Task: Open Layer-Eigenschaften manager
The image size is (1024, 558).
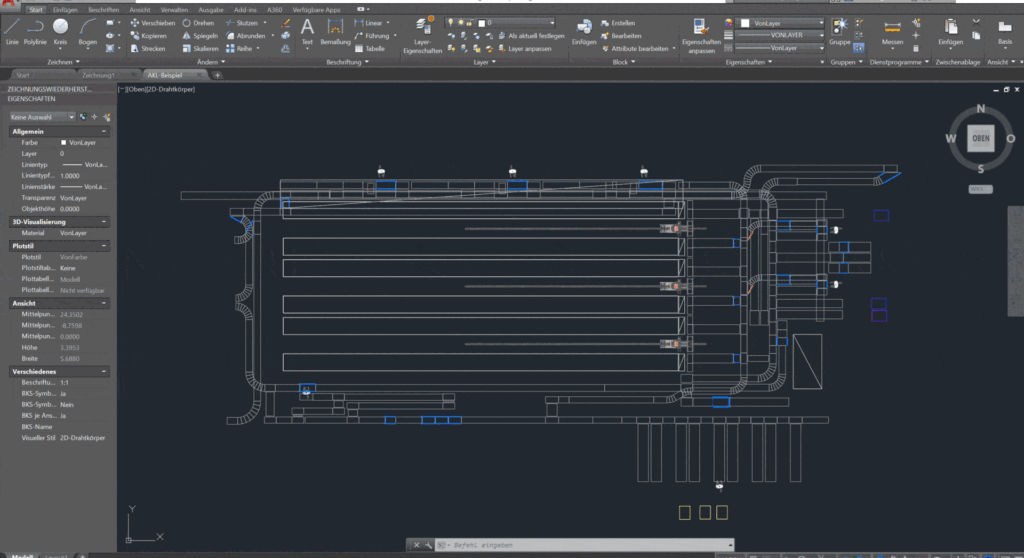Action: tap(423, 35)
